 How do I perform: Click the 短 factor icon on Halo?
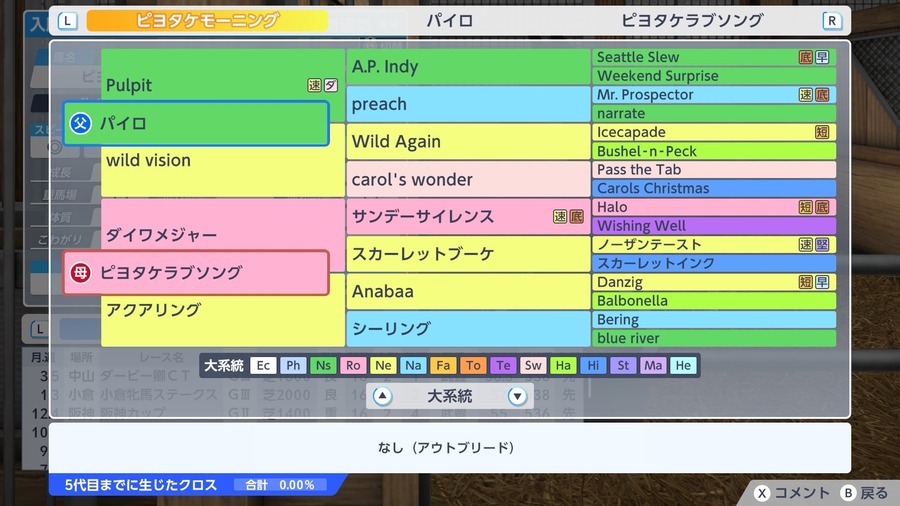click(x=806, y=207)
